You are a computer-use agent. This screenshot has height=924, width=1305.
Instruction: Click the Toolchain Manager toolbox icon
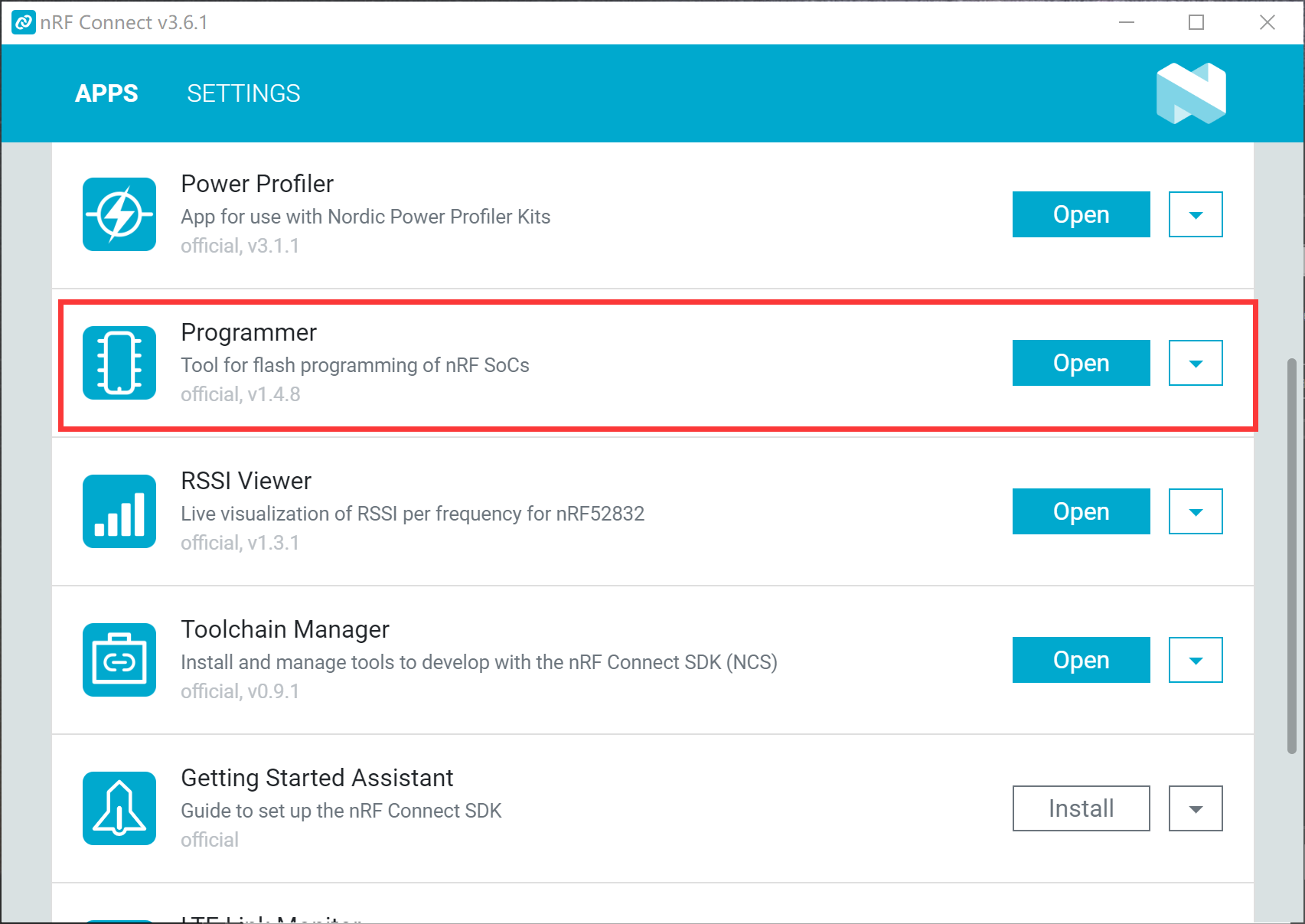pos(119,660)
